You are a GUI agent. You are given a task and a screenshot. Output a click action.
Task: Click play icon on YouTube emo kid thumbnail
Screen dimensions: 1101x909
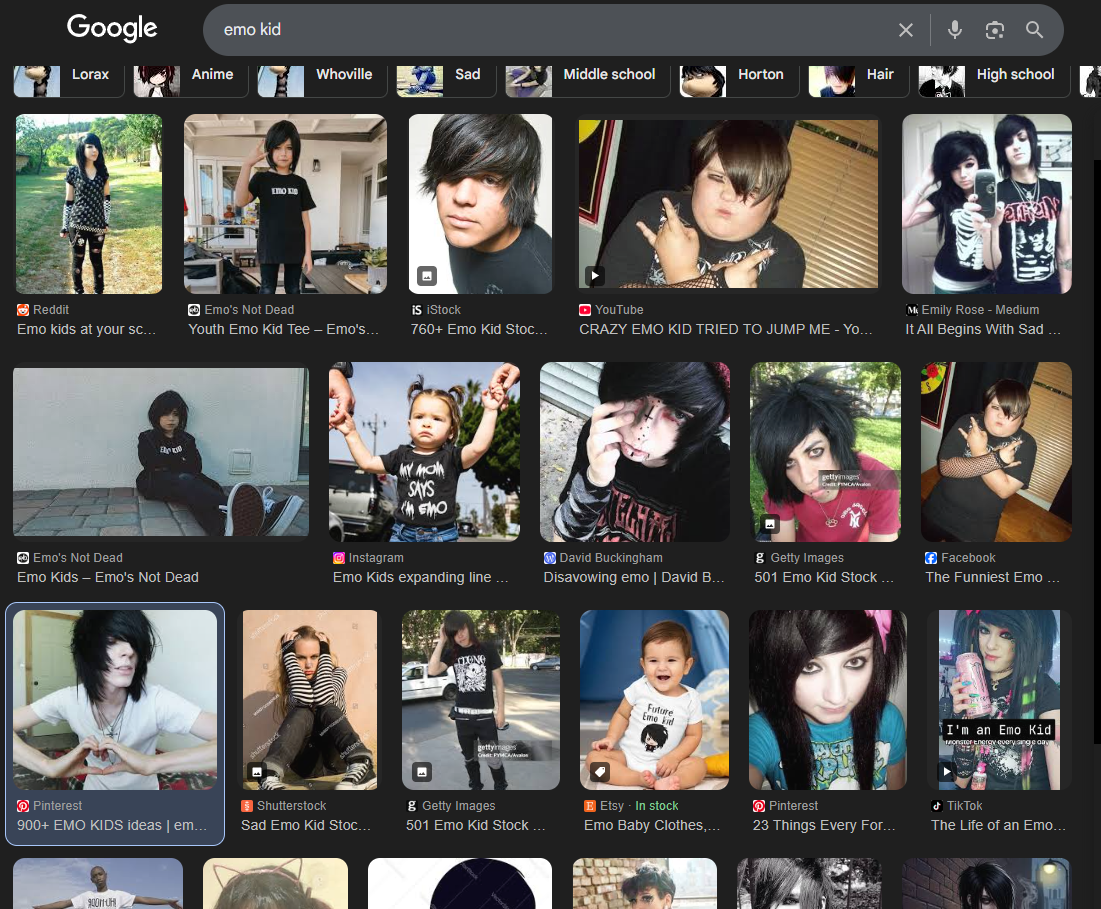point(595,275)
